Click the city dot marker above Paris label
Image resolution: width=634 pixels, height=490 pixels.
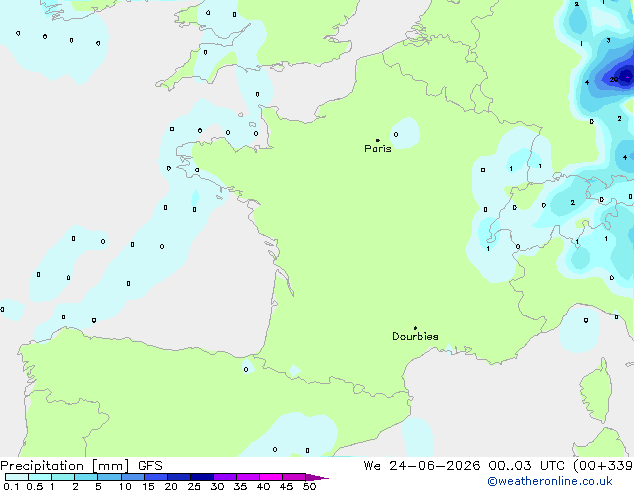(x=378, y=140)
